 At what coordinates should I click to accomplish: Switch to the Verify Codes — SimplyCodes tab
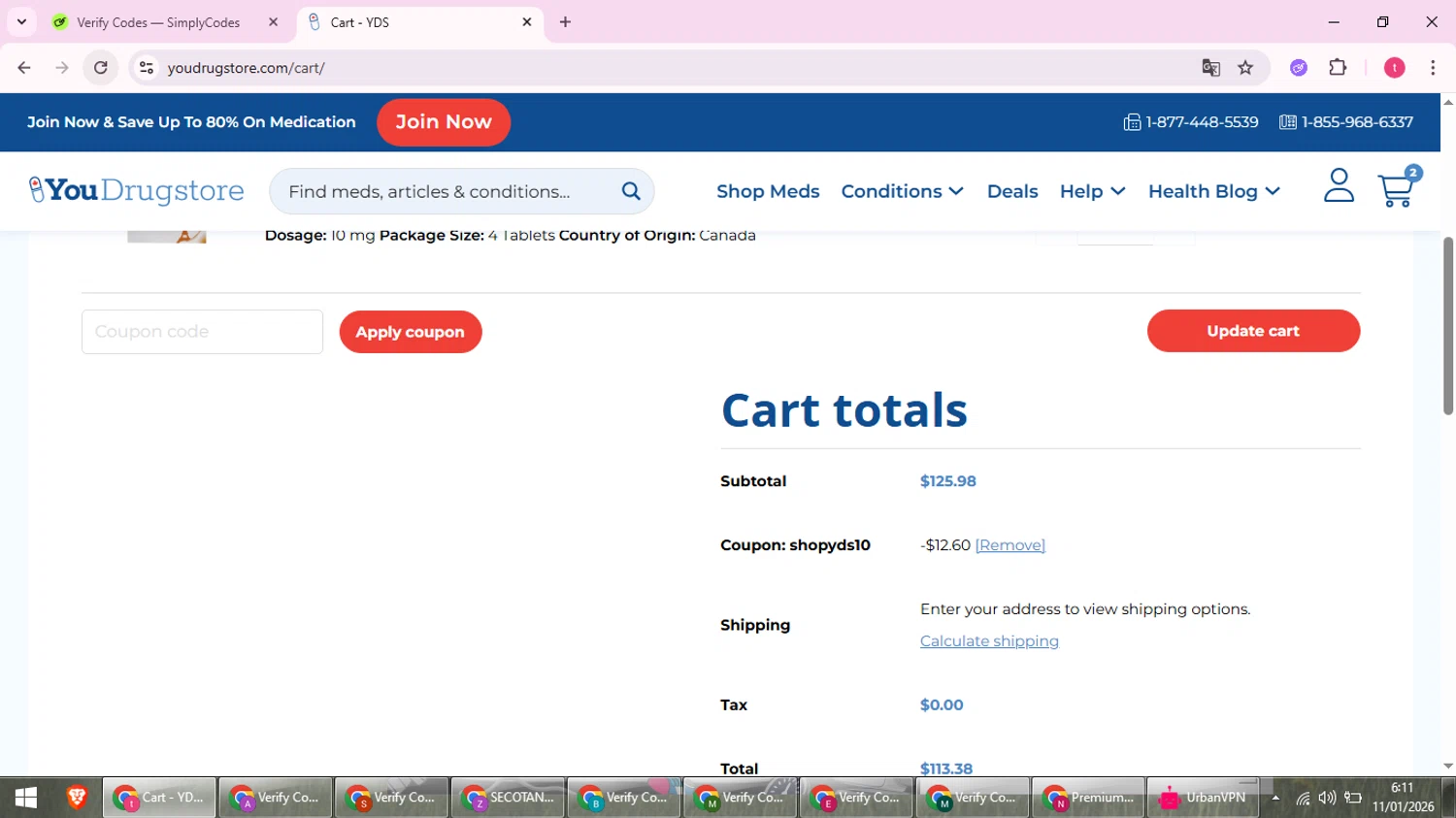click(163, 21)
